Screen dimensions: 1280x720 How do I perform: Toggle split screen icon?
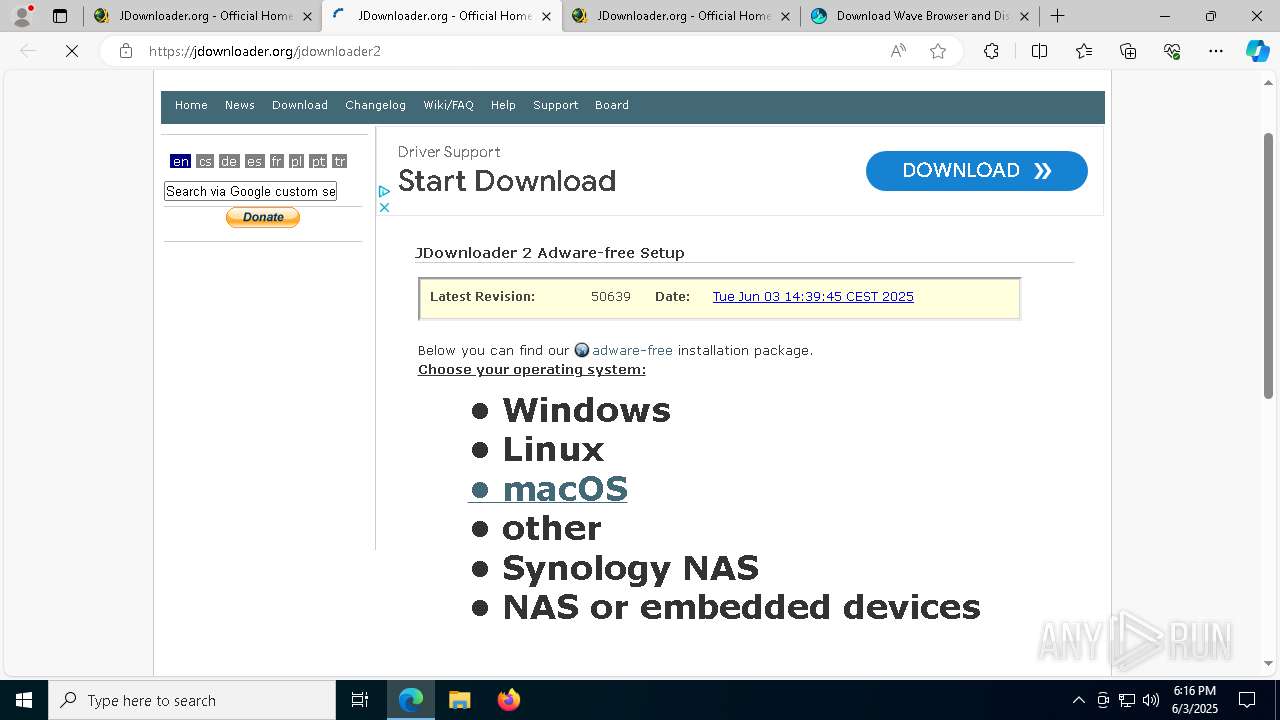1039,51
